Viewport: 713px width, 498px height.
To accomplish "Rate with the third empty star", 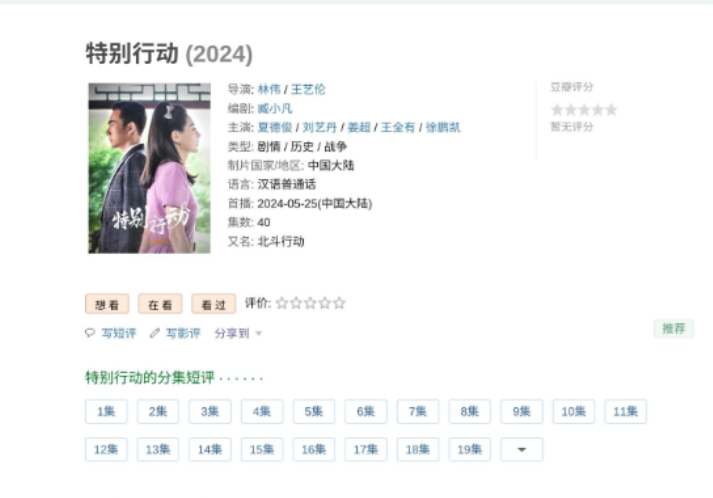I will pyautogui.click(x=311, y=303).
